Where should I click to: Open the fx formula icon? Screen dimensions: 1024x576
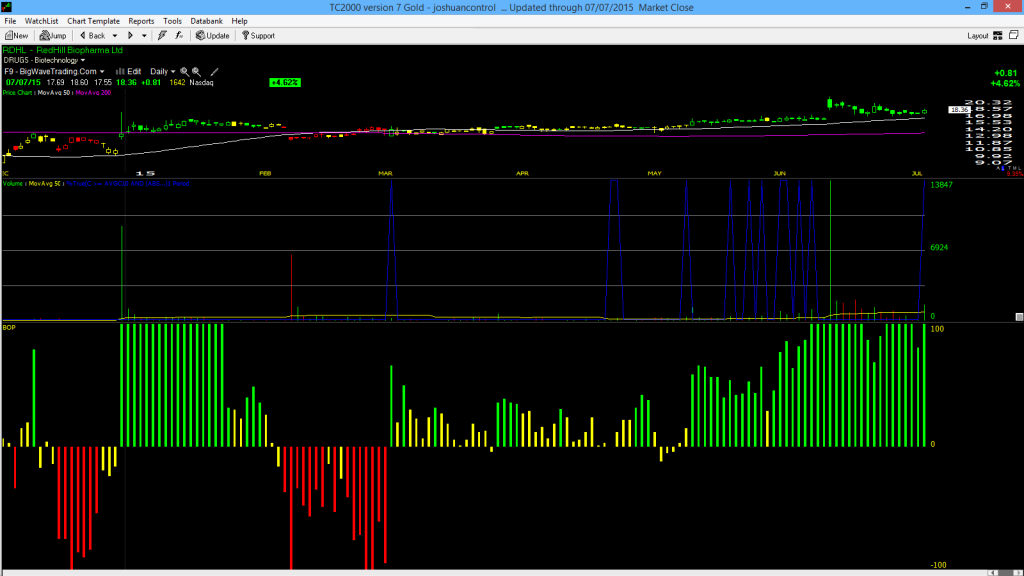[x=179, y=36]
